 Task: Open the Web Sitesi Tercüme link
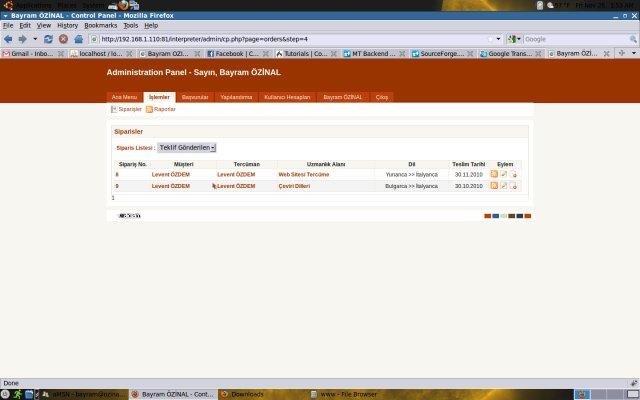(x=304, y=174)
